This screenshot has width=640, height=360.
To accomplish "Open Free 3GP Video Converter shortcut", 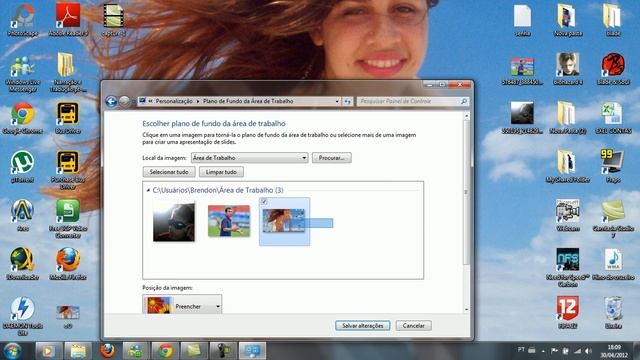I will [x=68, y=219].
